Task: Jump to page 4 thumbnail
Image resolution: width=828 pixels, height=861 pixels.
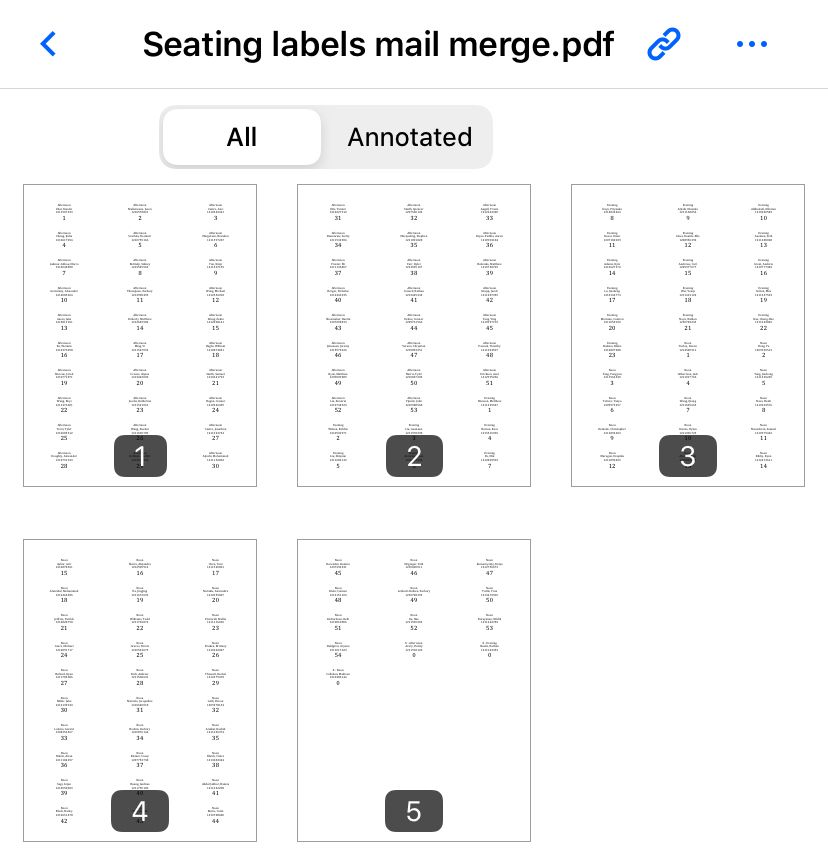Action: click(x=140, y=690)
